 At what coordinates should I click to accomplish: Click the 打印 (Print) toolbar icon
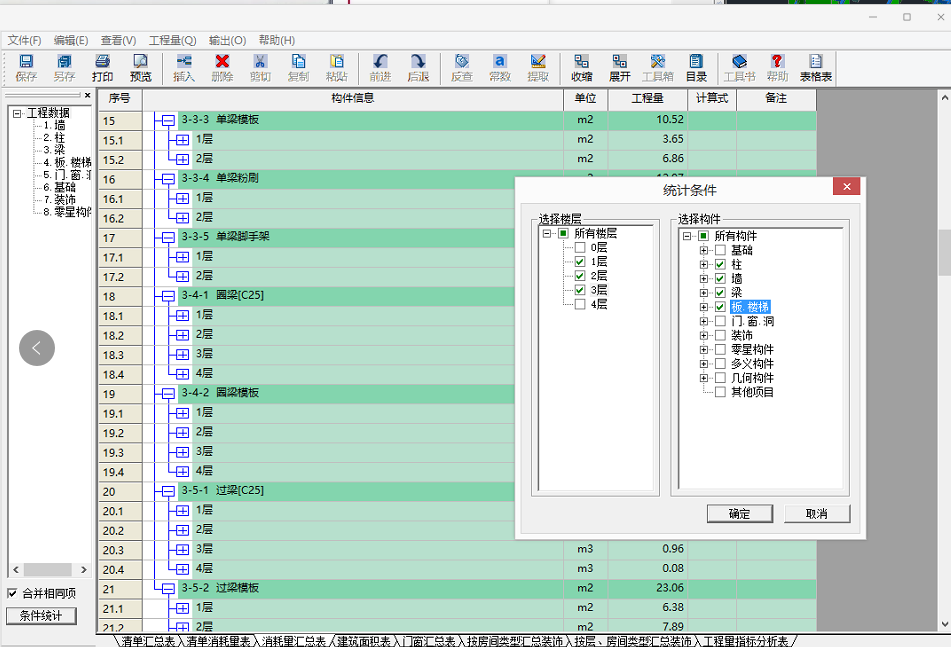(x=102, y=68)
